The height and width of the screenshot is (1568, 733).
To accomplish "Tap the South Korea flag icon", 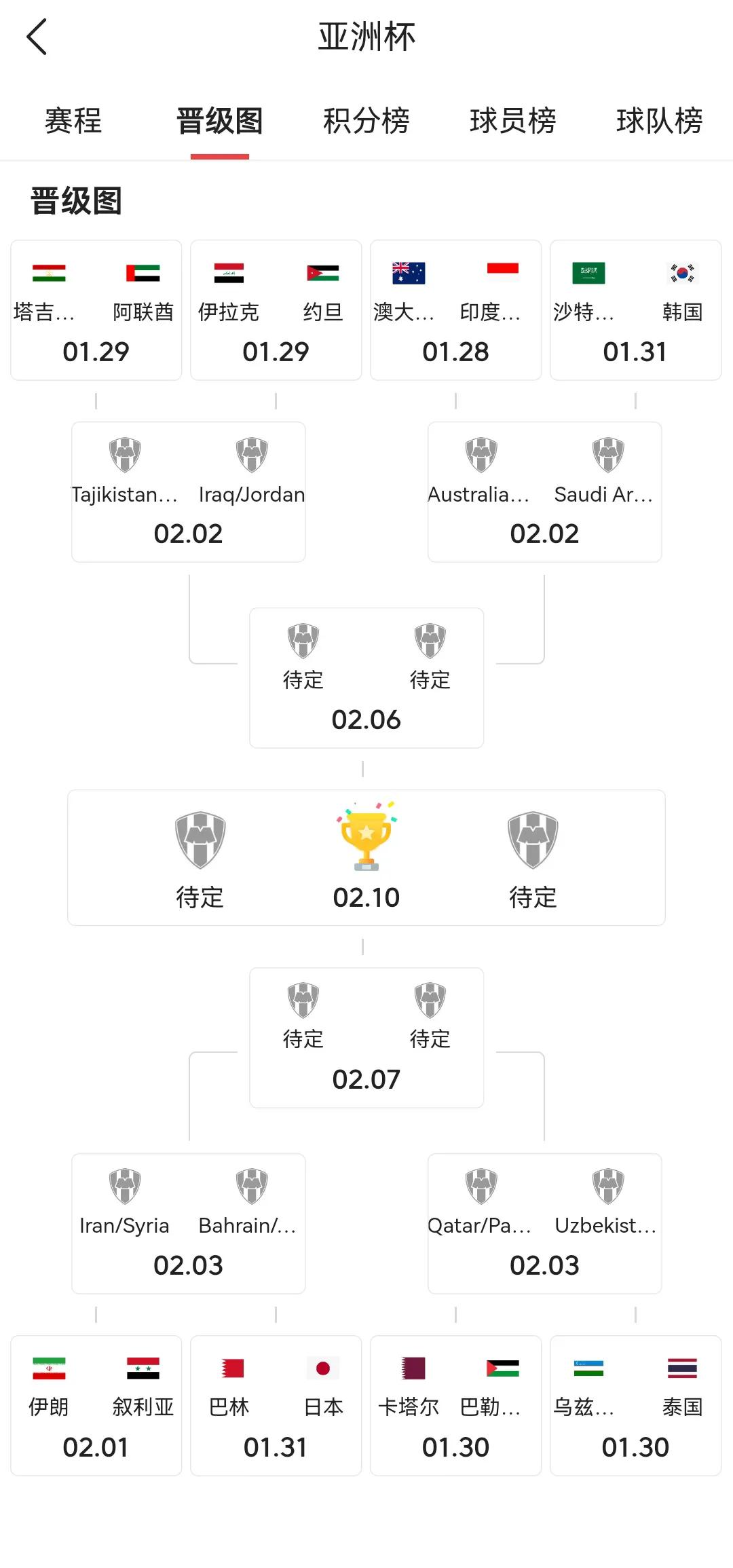I will (682, 273).
